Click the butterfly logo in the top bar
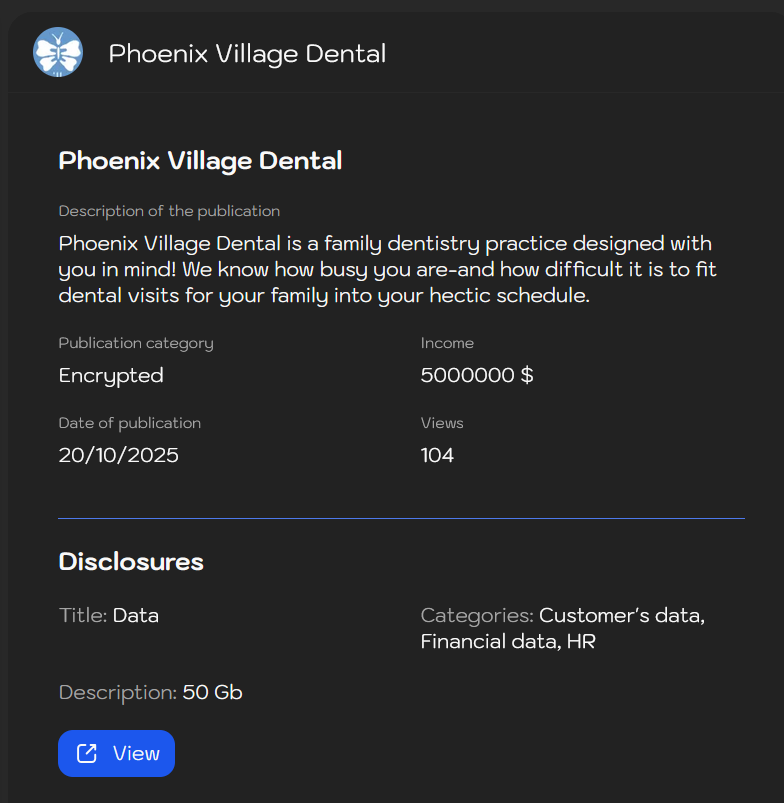The height and width of the screenshot is (803, 784). pyautogui.click(x=57, y=52)
